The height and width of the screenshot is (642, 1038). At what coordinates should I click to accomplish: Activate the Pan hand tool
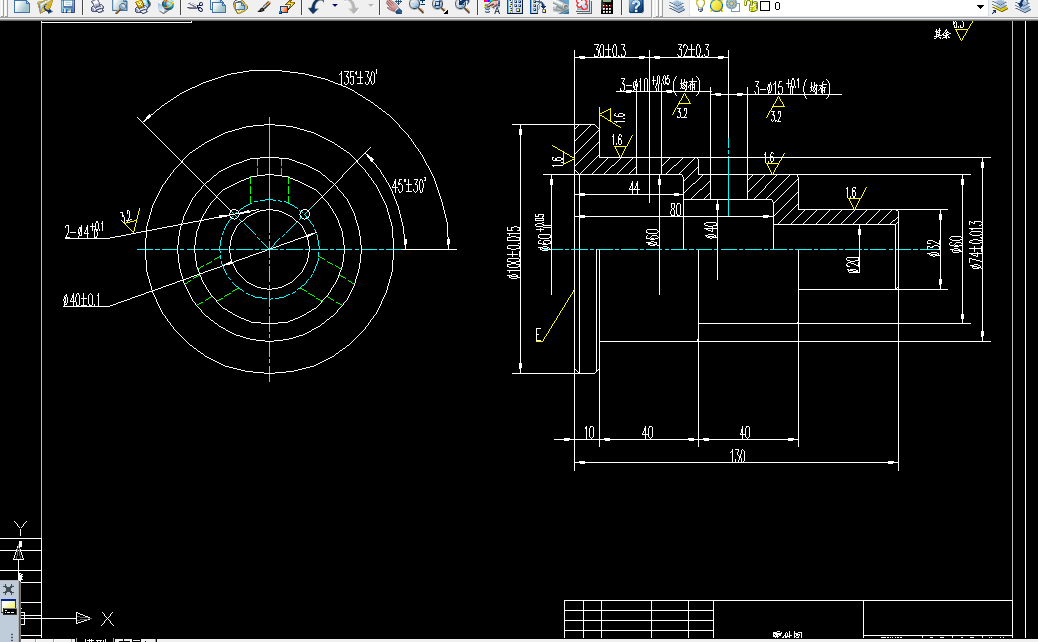tap(395, 7)
